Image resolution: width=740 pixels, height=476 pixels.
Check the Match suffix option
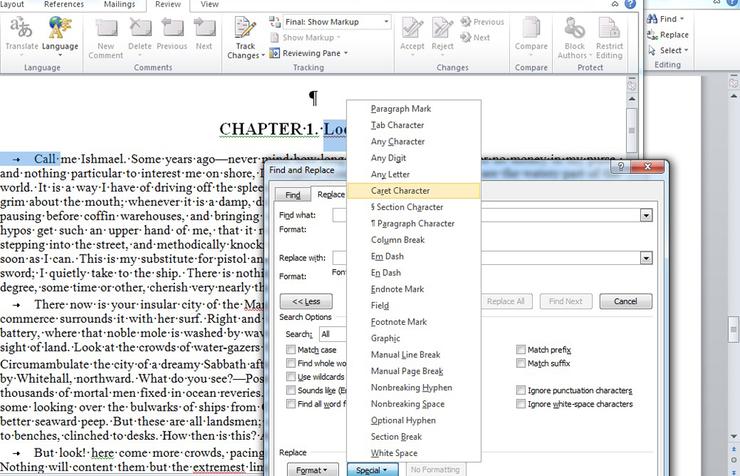[x=521, y=363]
